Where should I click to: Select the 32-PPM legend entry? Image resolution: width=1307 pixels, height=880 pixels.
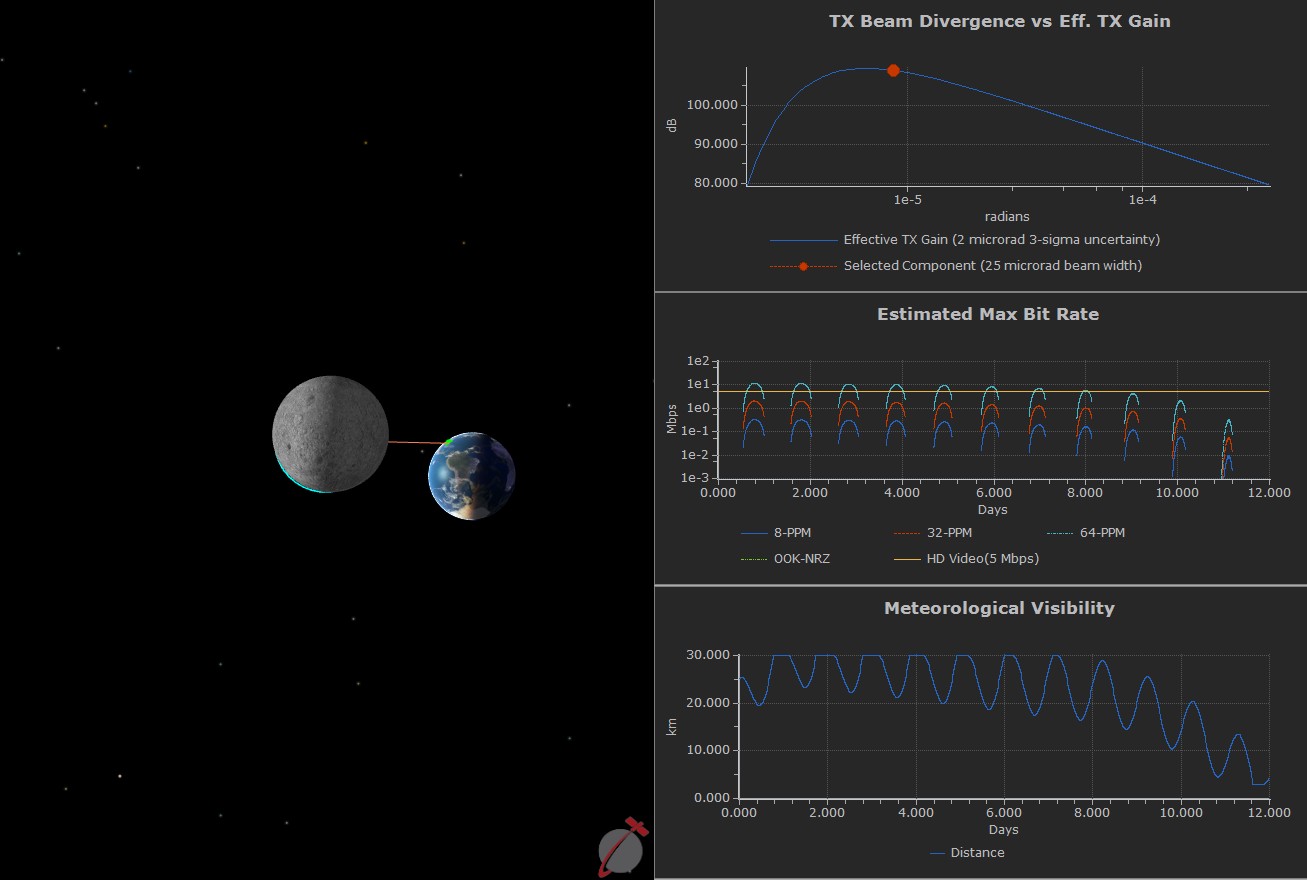949,532
